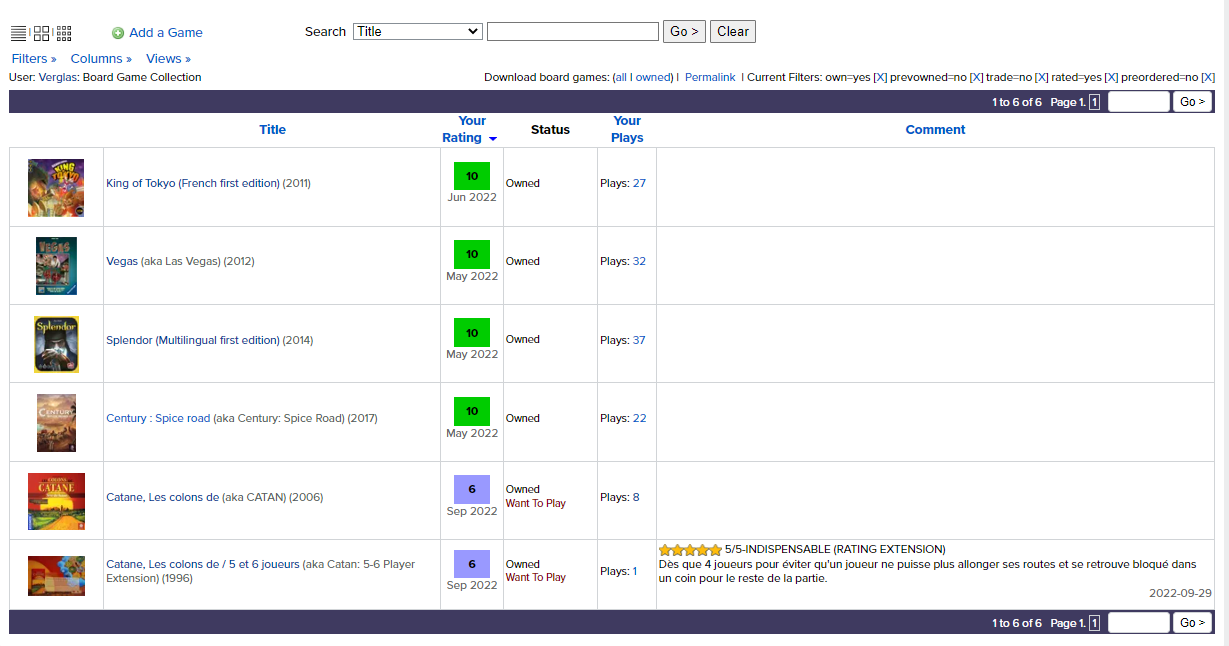Remove the own=yes filter

[880, 78]
